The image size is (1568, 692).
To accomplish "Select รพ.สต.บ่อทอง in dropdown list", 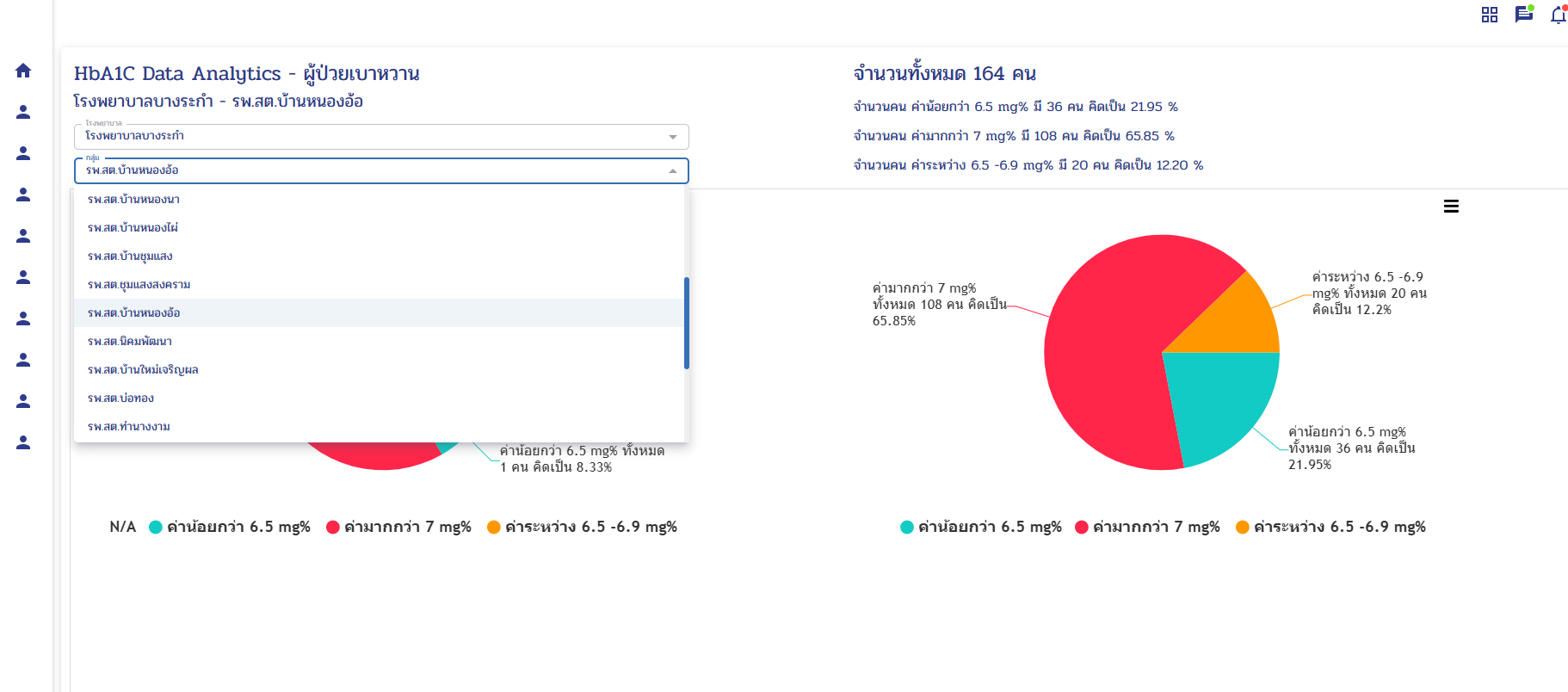I will point(121,399).
